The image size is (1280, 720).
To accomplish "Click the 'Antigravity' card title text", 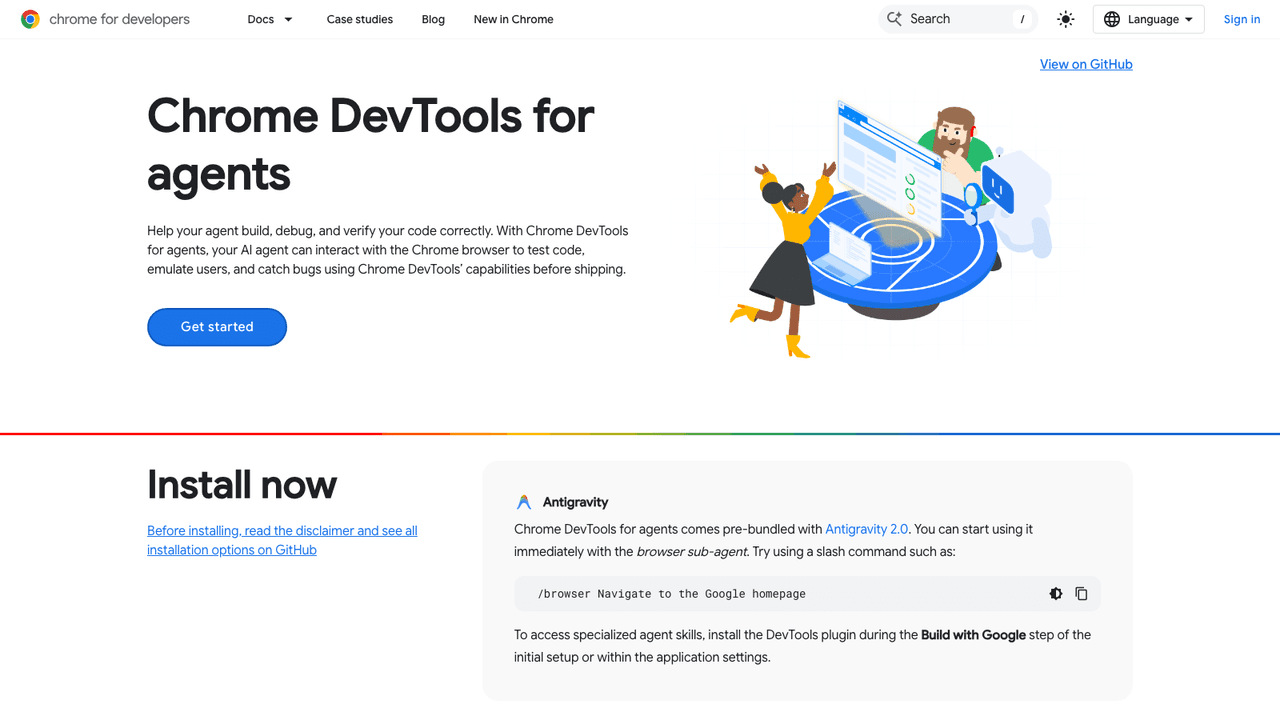I will (x=575, y=502).
